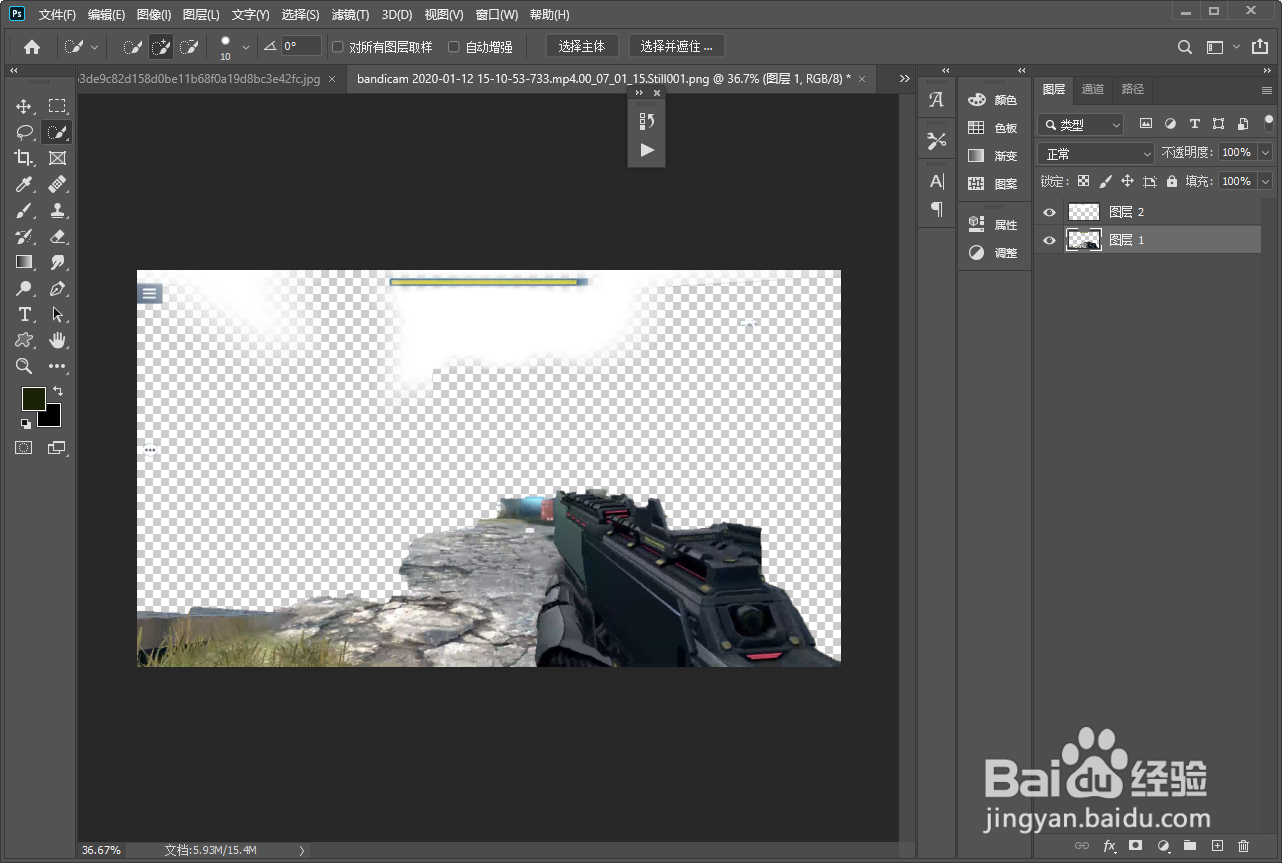Viewport: 1282px width, 863px height.
Task: Select the Clone Stamp tool
Action: click(58, 210)
